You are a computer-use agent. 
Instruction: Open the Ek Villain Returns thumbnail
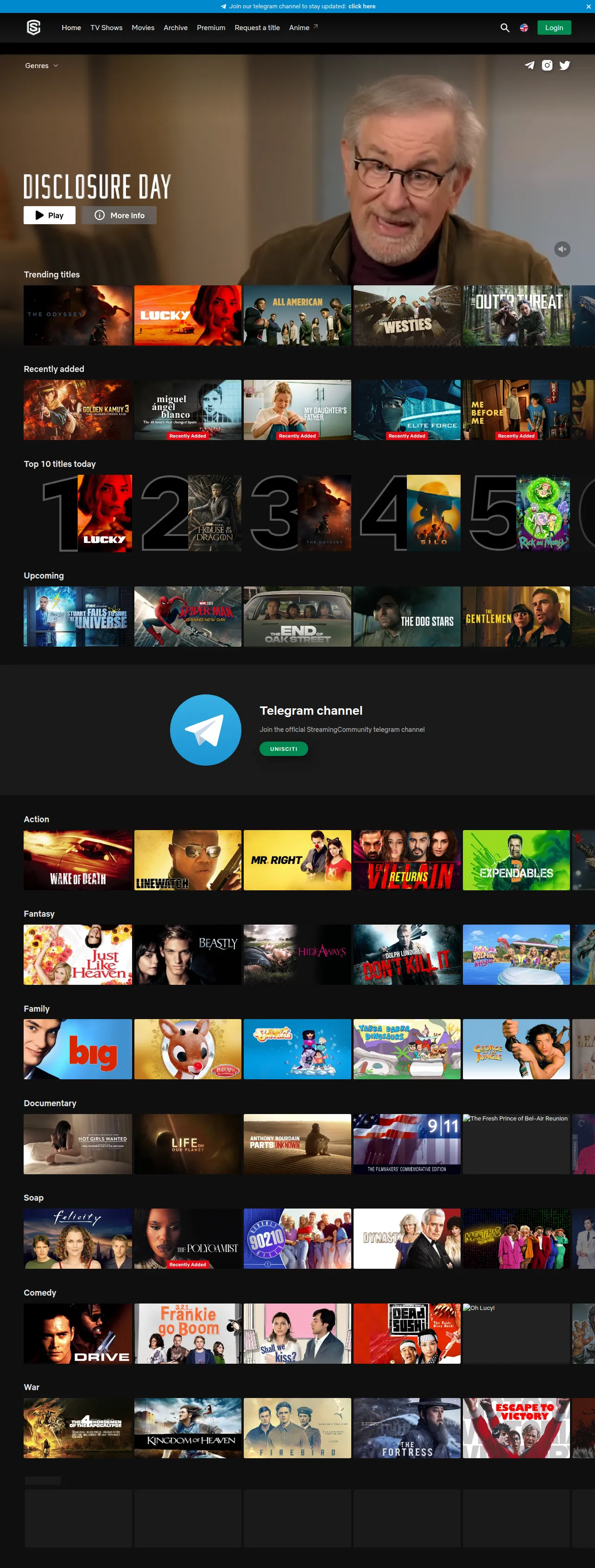point(407,860)
